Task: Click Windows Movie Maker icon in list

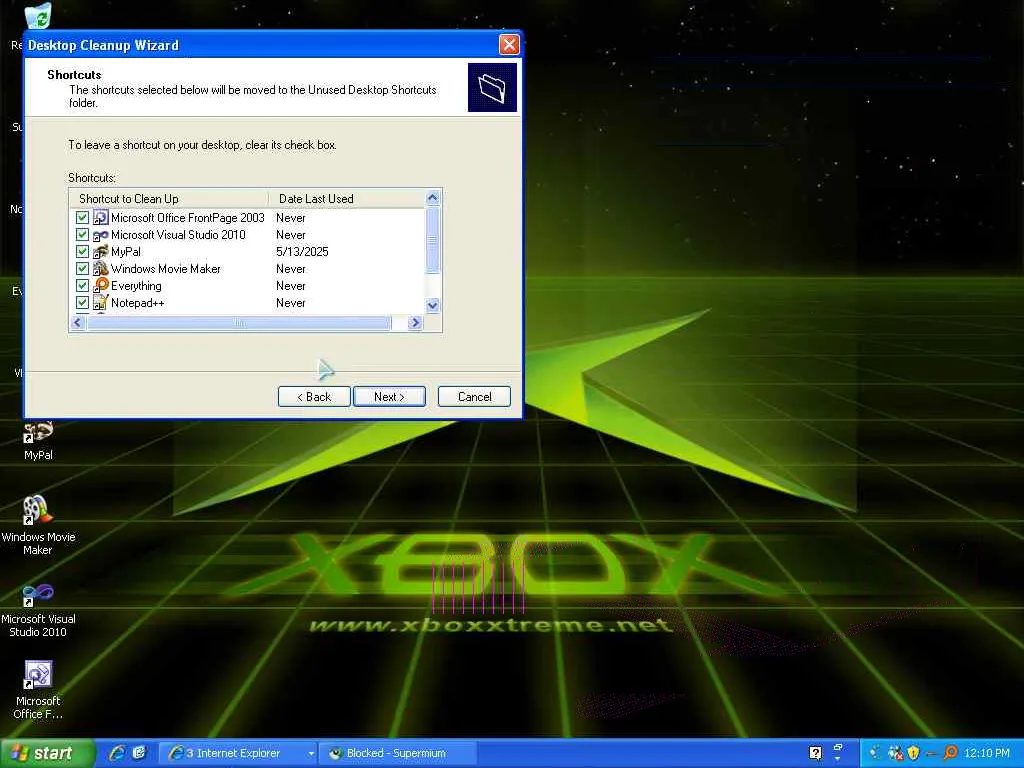Action: (x=101, y=268)
